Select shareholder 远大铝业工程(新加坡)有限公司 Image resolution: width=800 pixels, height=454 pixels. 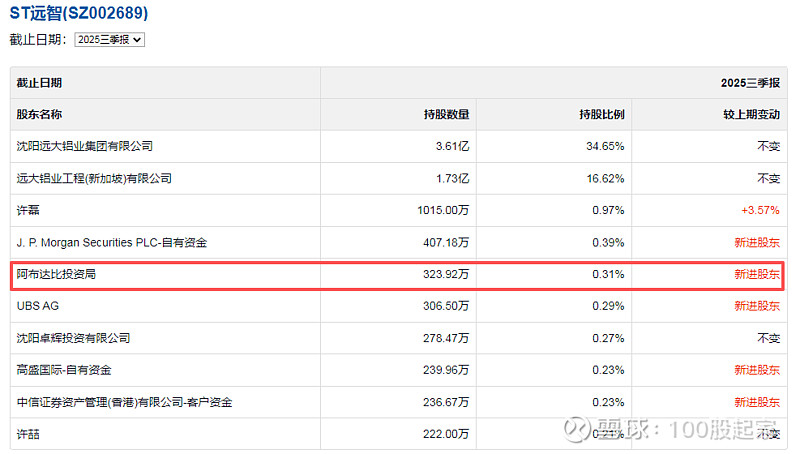[94, 178]
